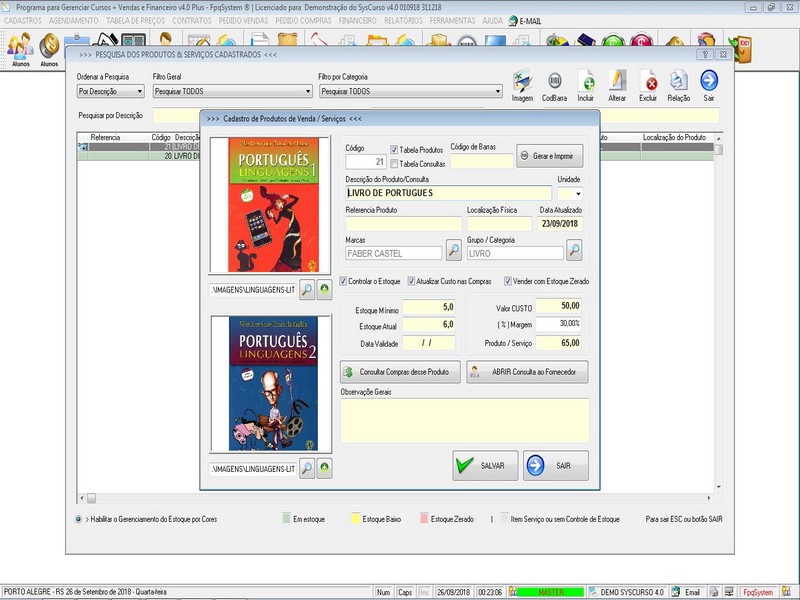Screen dimensions: 800x600
Task: Click the SALVAR button
Action: 485,465
